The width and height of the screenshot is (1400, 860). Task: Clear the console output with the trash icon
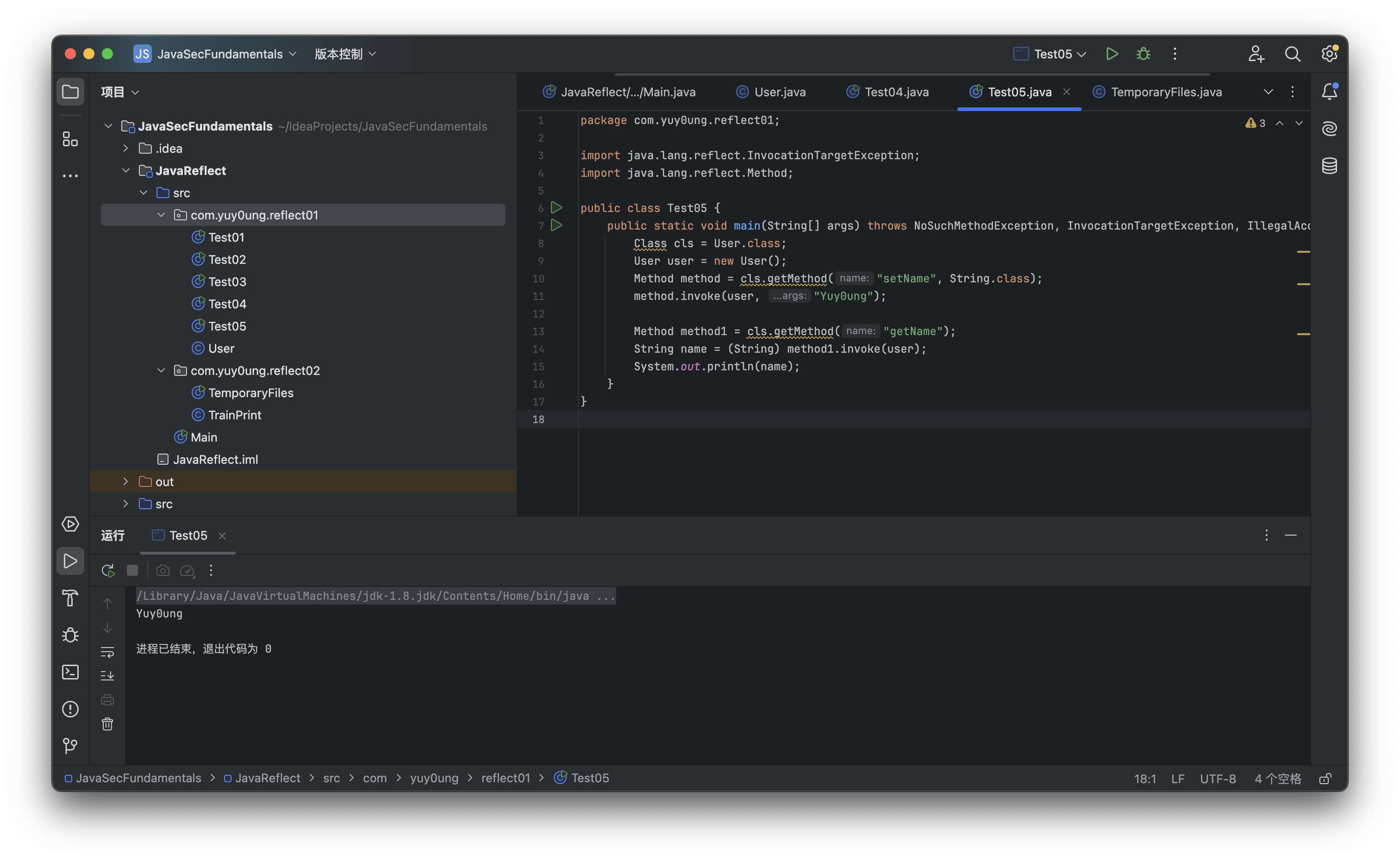[x=107, y=724]
